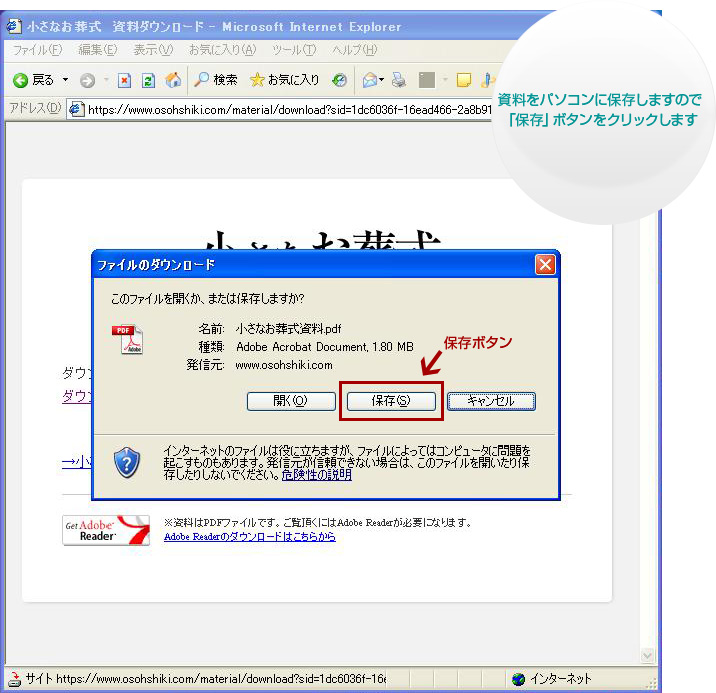
Task: Click the Print printer icon
Action: point(399,80)
